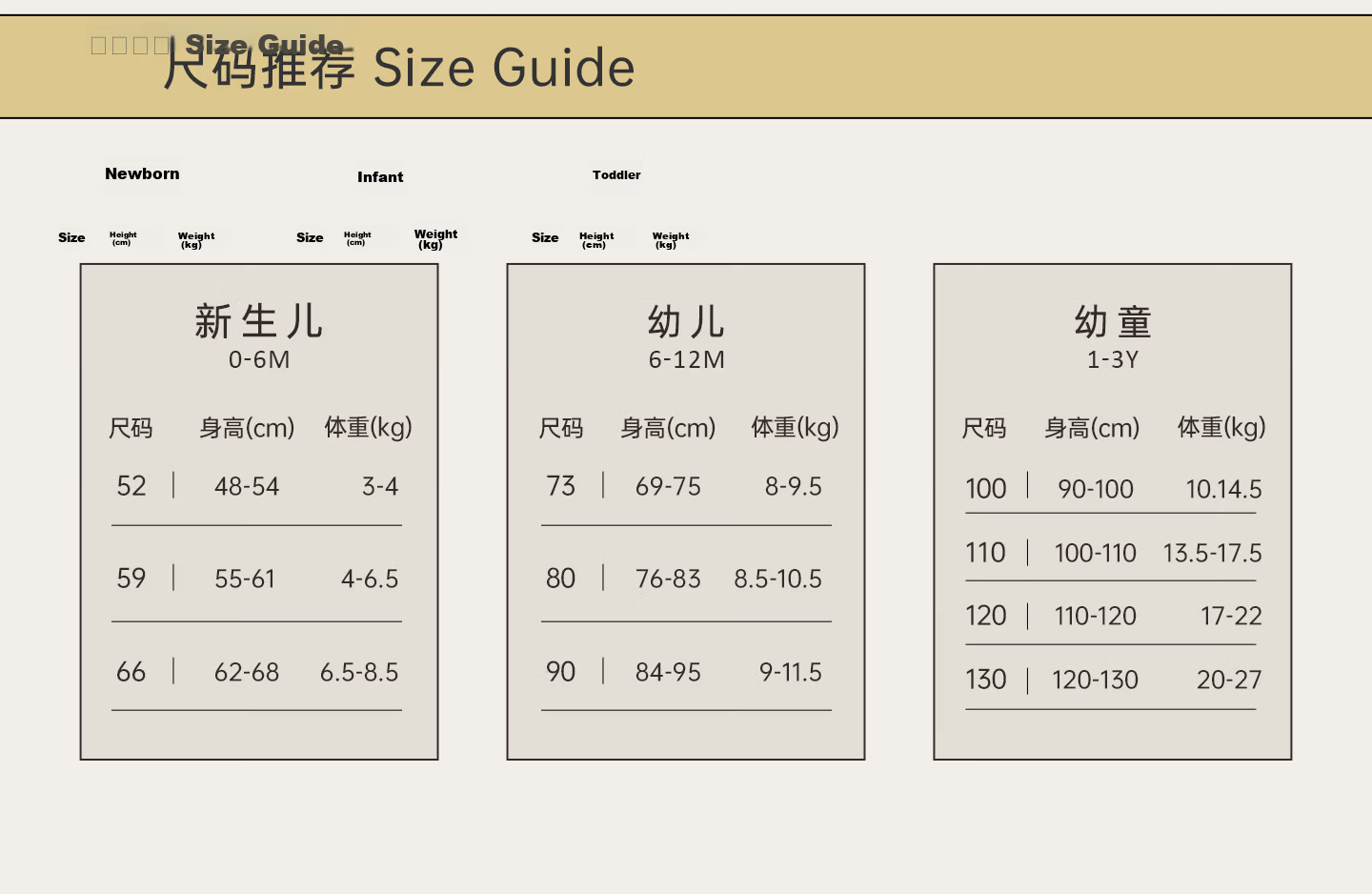Click the "6-12M" age range
Image resolution: width=1372 pixels, height=894 pixels.
click(x=687, y=359)
